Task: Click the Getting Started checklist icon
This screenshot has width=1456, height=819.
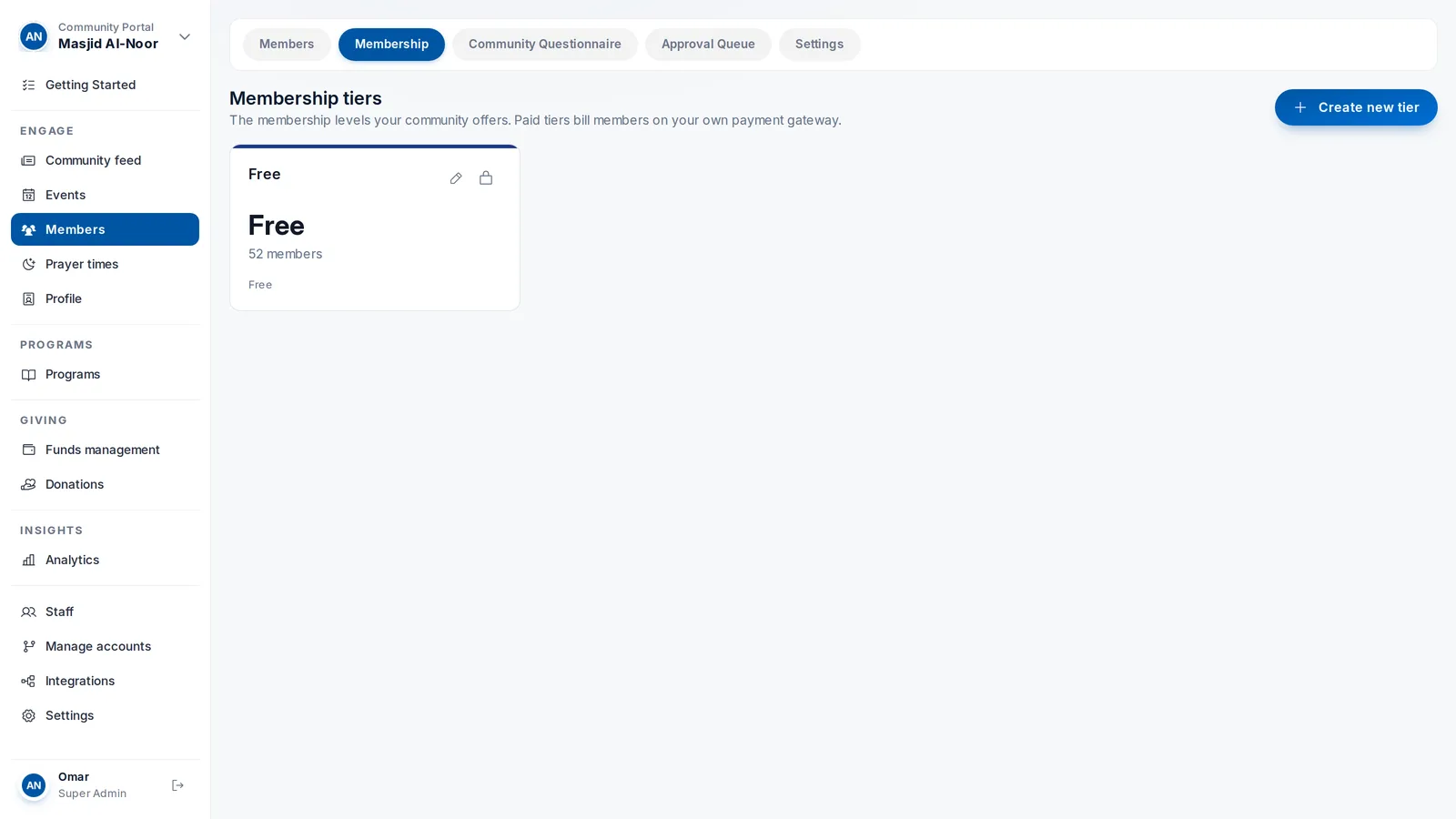Action: click(x=28, y=86)
